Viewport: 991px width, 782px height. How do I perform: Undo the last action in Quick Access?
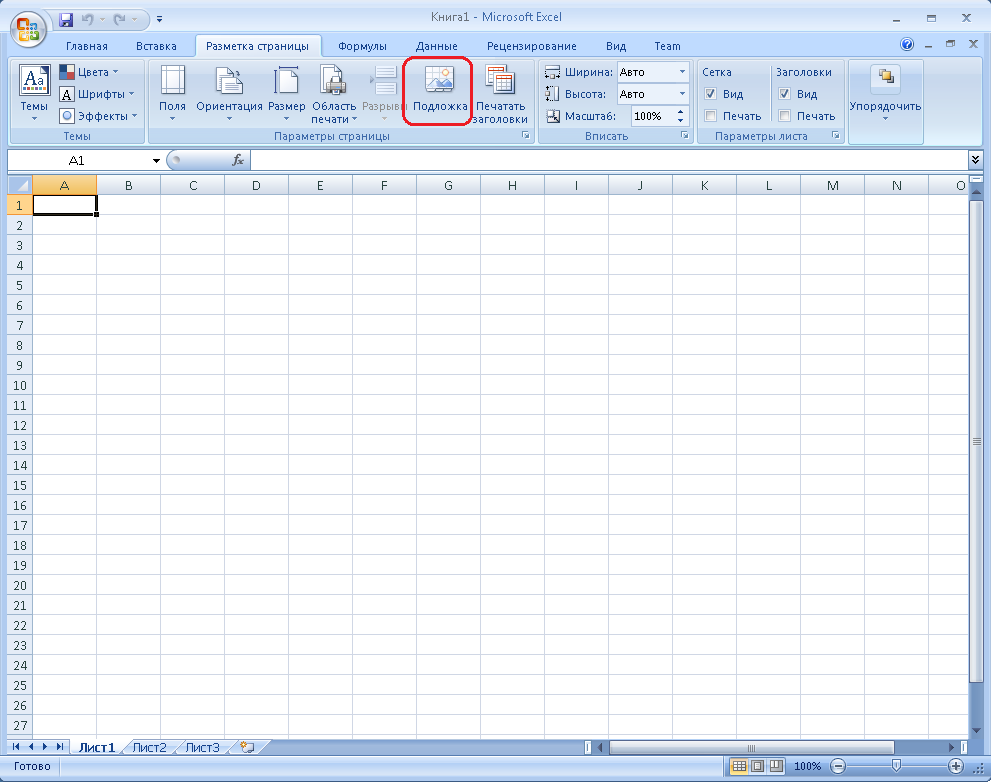(87, 20)
